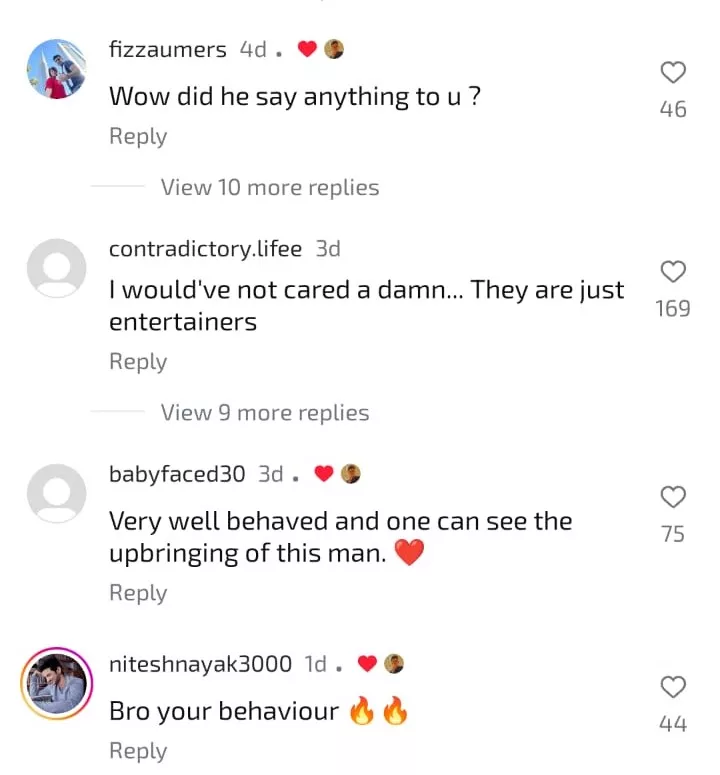Tap the creator-liked avatar badge beside fizzaumers

coord(335,49)
